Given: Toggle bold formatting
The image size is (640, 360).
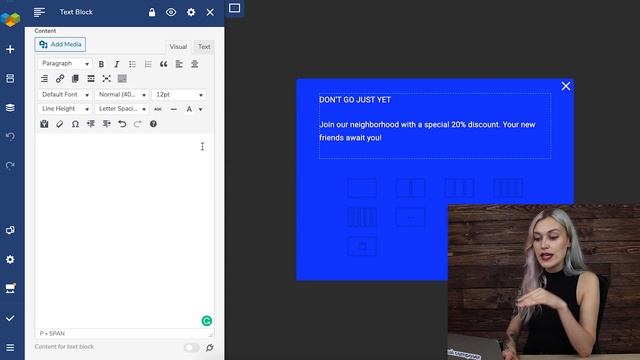Looking at the screenshot, I should point(101,64).
